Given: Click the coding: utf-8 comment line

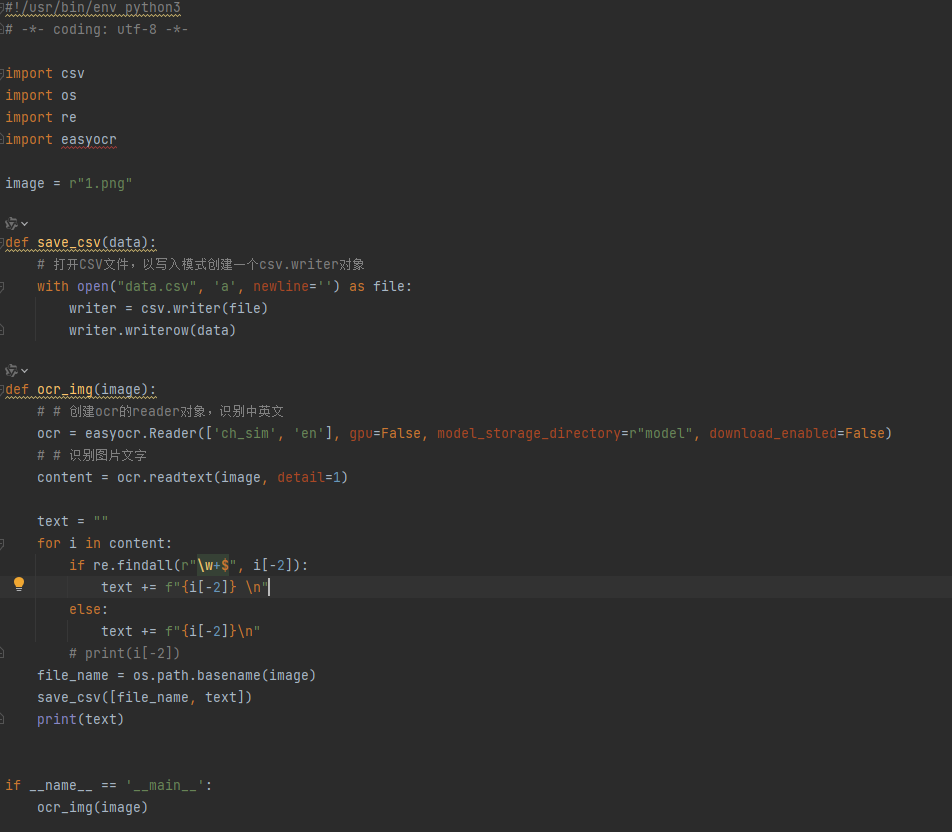Looking at the screenshot, I should click(x=97, y=29).
